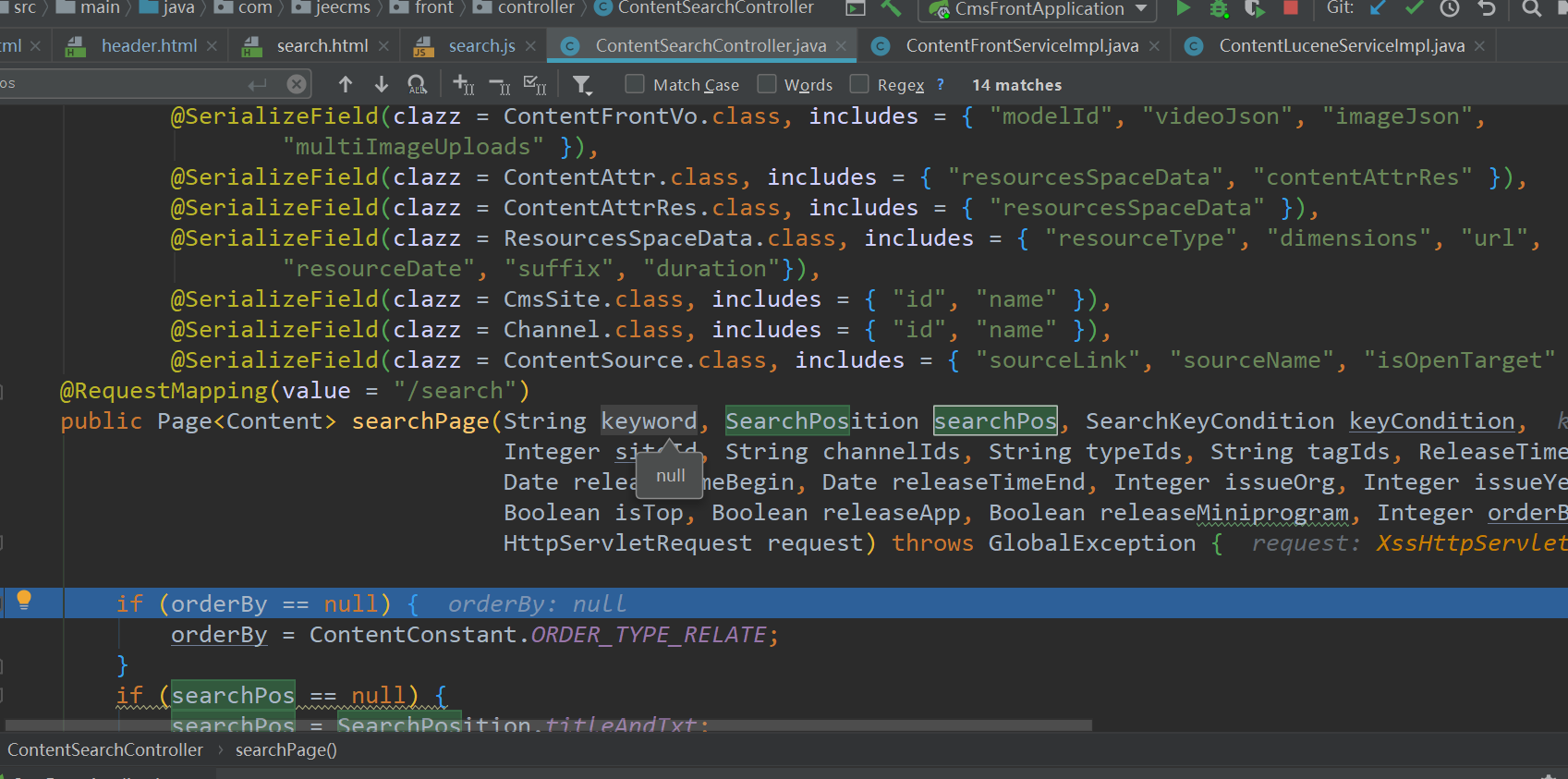
Task: Open the ContentFrontServiceImpl.java tab
Action: [x=1021, y=45]
